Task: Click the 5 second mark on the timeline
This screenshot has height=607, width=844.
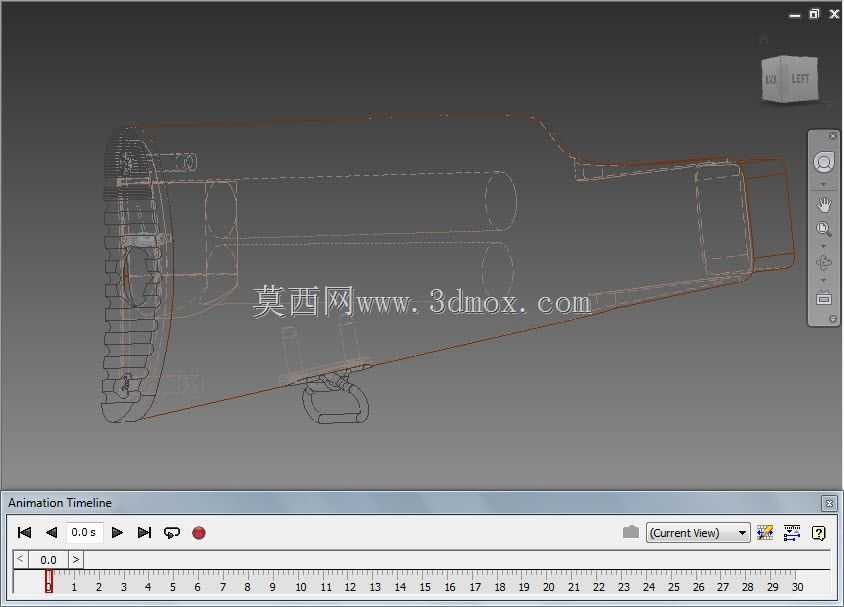Action: pyautogui.click(x=173, y=587)
